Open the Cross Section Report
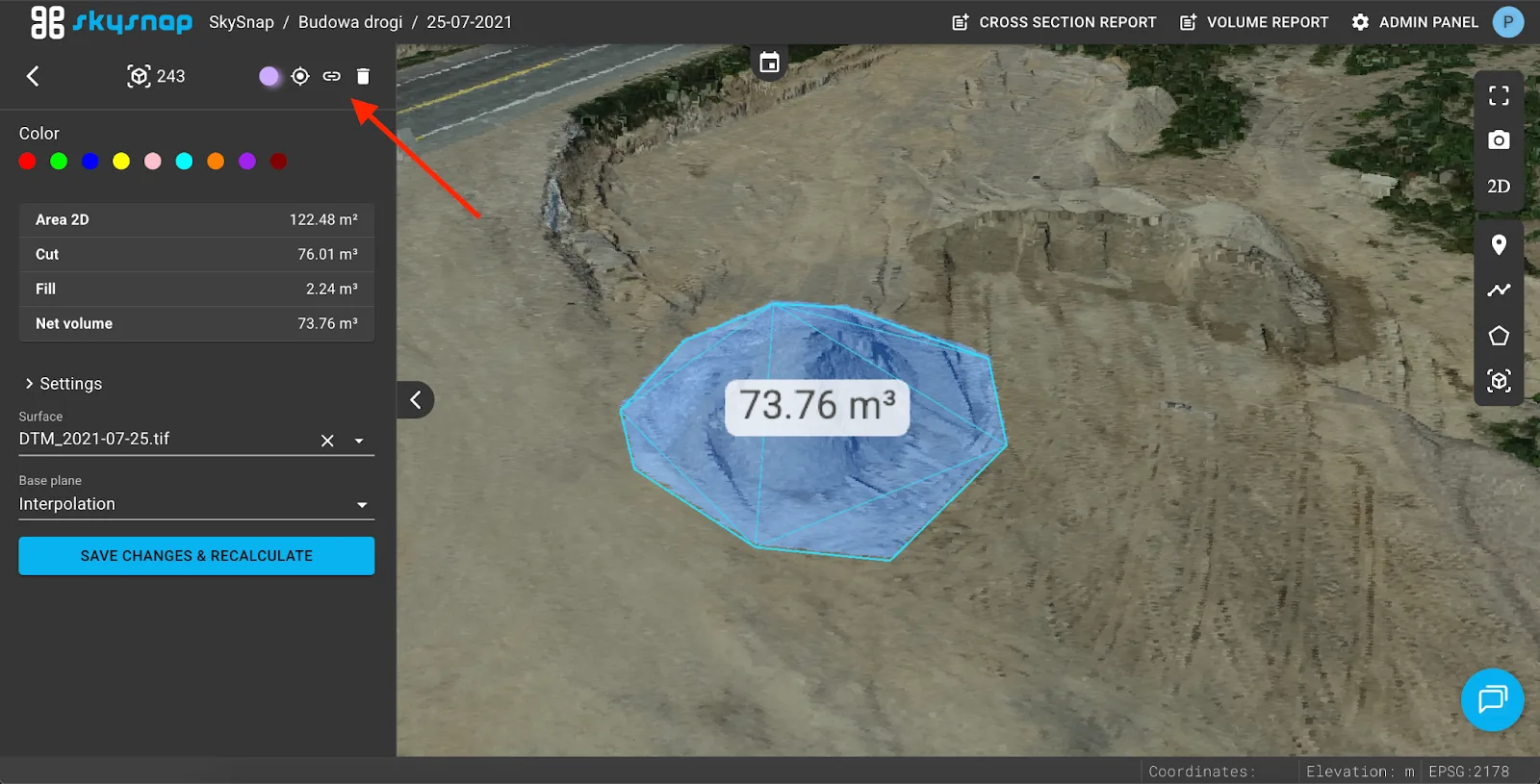Viewport: 1540px width, 784px height. click(1054, 22)
